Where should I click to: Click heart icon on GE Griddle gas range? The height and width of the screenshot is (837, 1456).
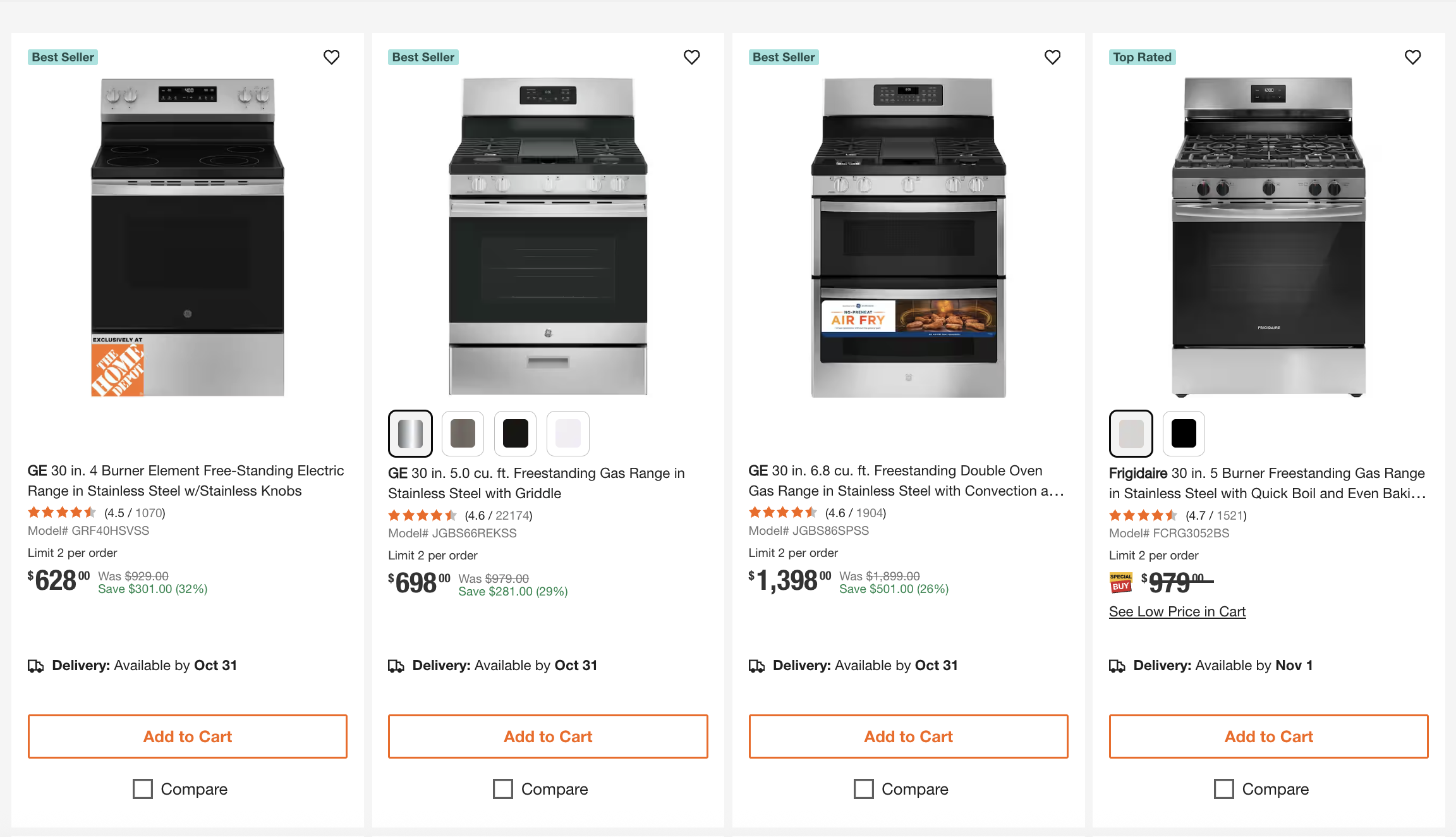pos(692,57)
